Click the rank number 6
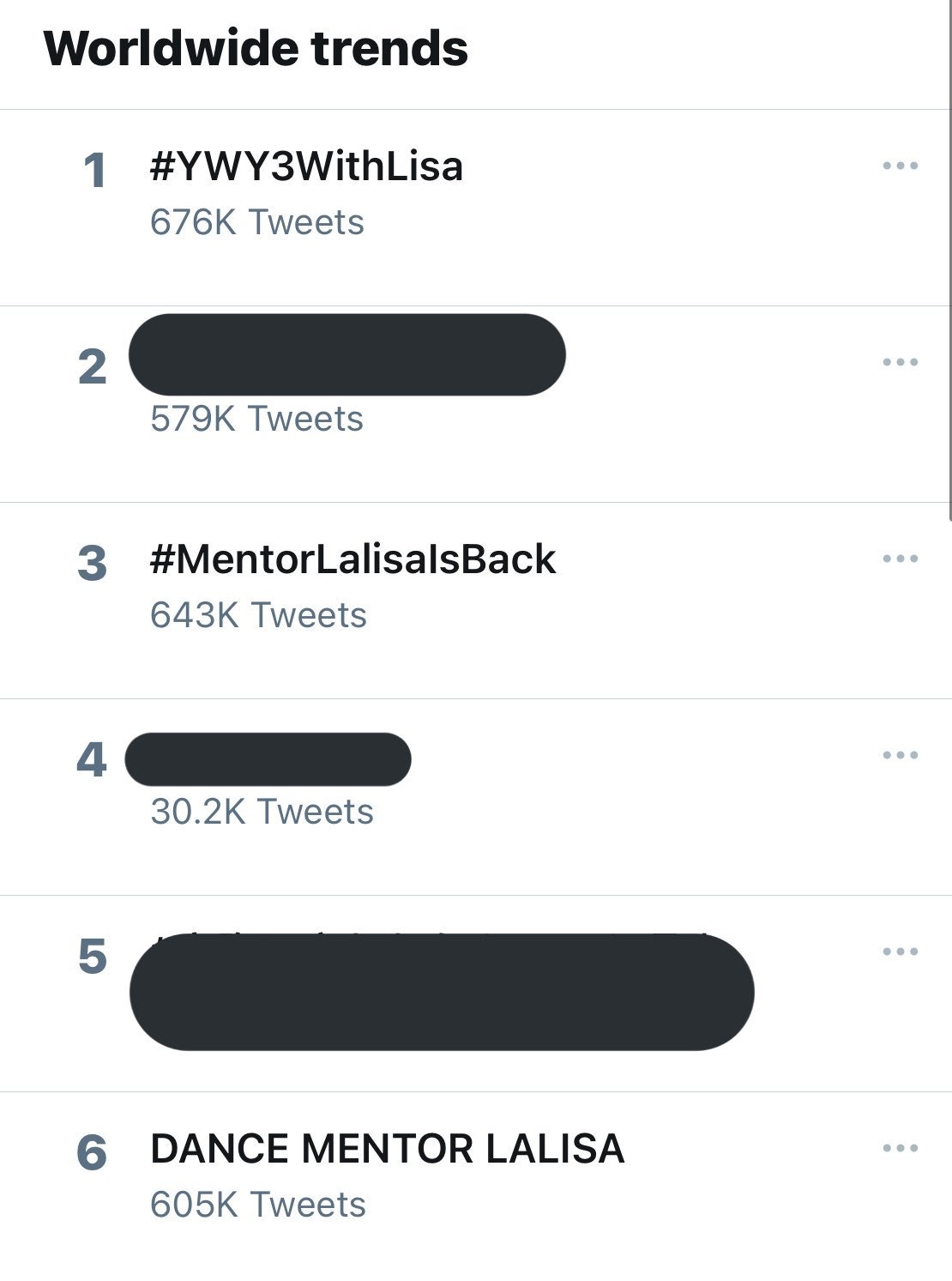Viewport: 952px width, 1281px height. coord(92,1151)
